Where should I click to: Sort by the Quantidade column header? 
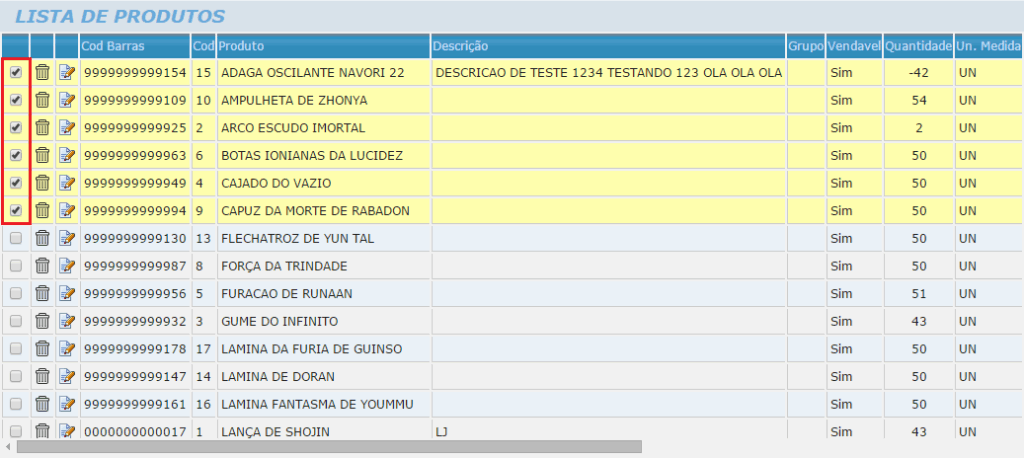pos(919,46)
